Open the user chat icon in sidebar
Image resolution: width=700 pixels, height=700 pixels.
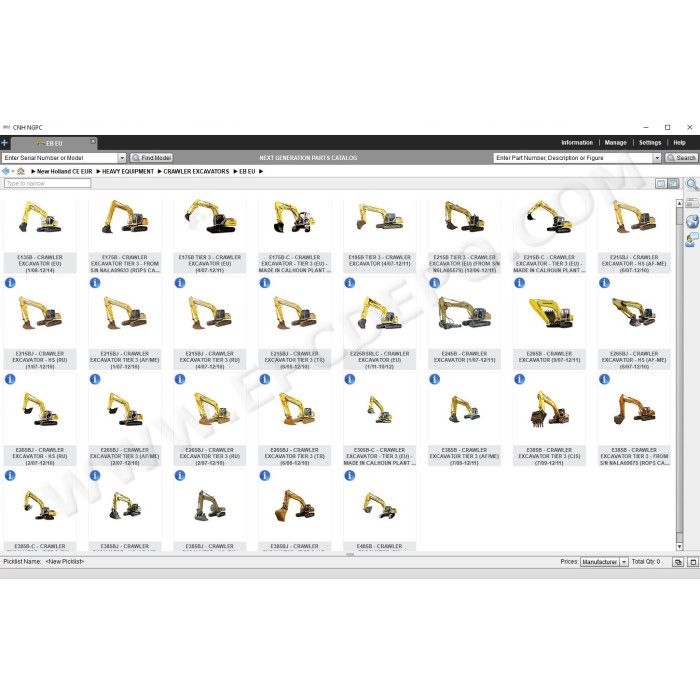692,240
